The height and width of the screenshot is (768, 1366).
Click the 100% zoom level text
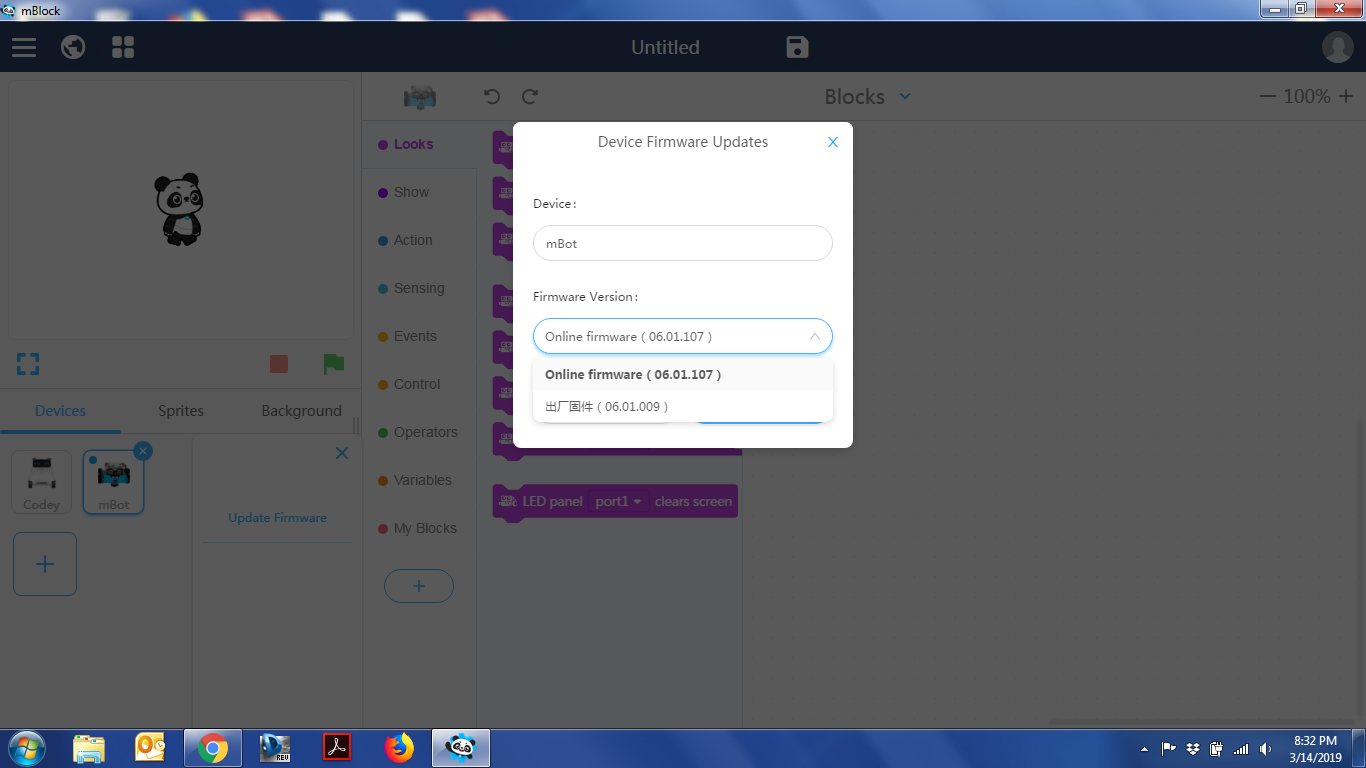click(x=1306, y=96)
